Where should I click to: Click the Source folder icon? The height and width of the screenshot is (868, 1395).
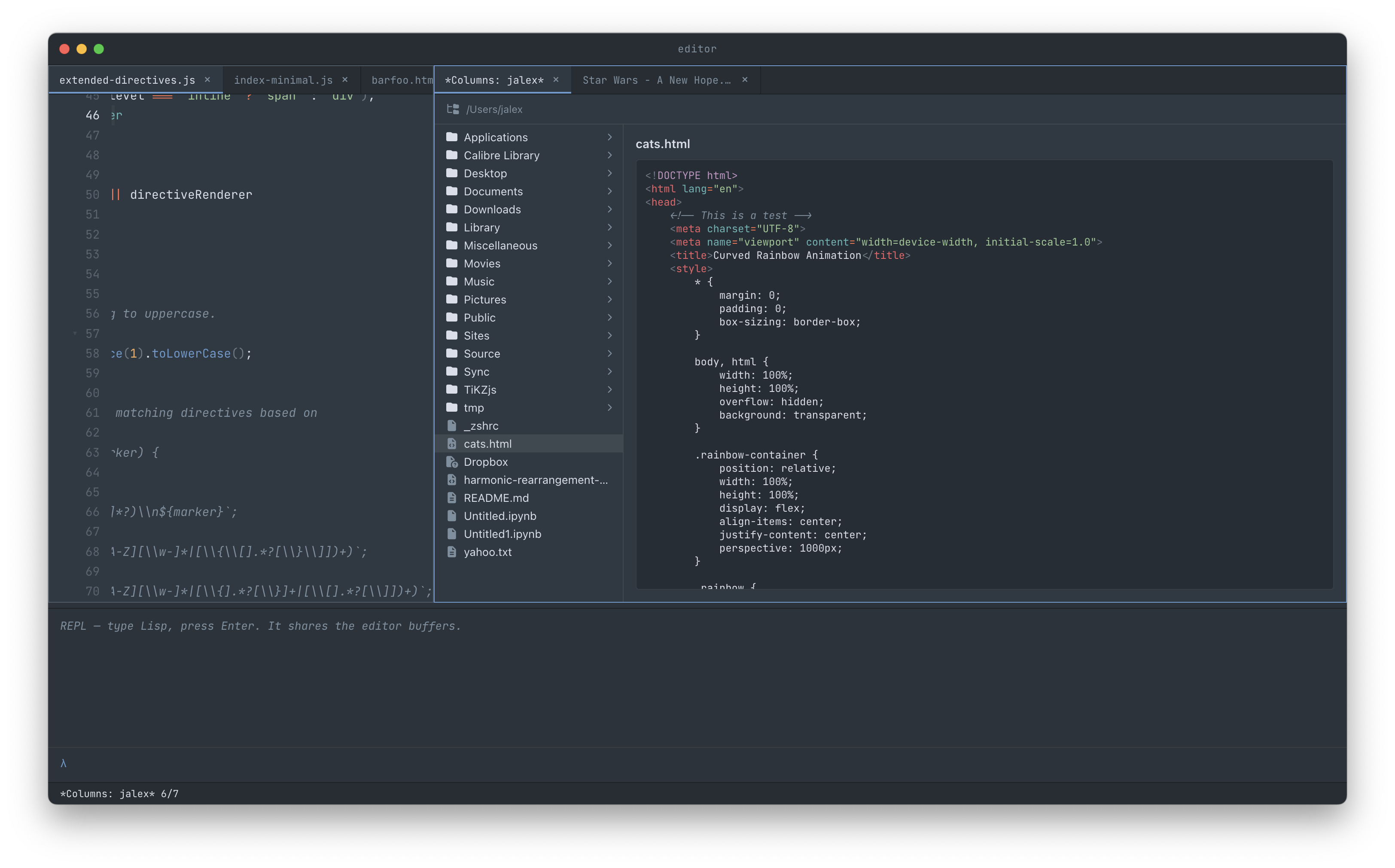(452, 353)
